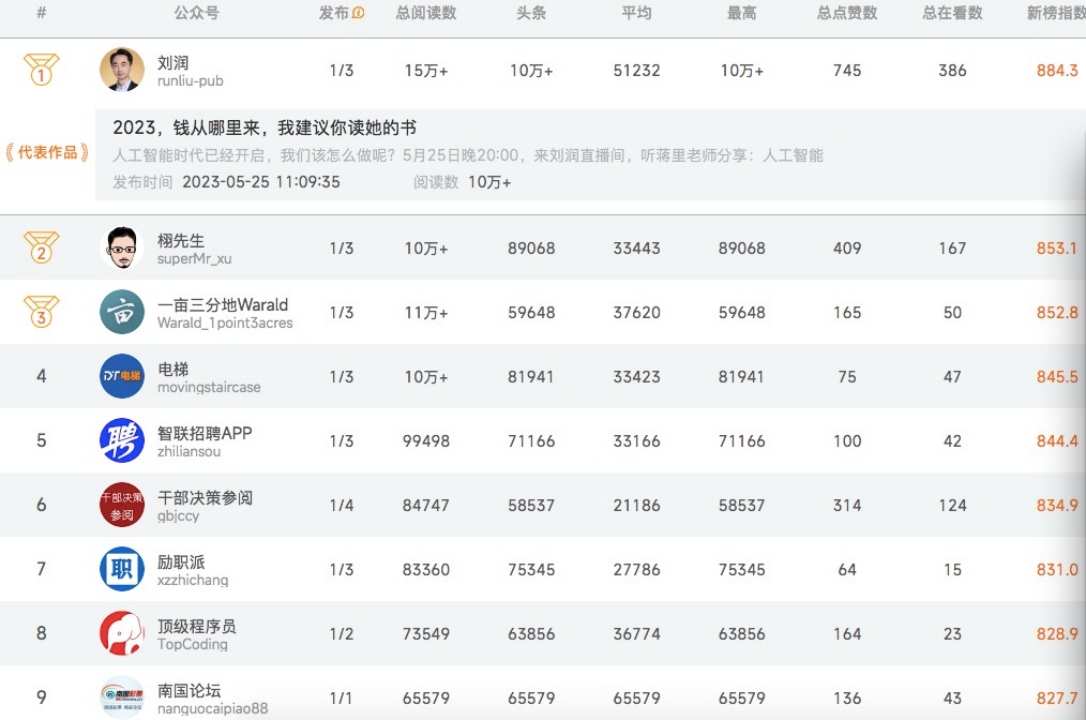Viewport: 1086px width, 720px height.
Task: Click the rank 3 medal icon
Action: [x=42, y=312]
